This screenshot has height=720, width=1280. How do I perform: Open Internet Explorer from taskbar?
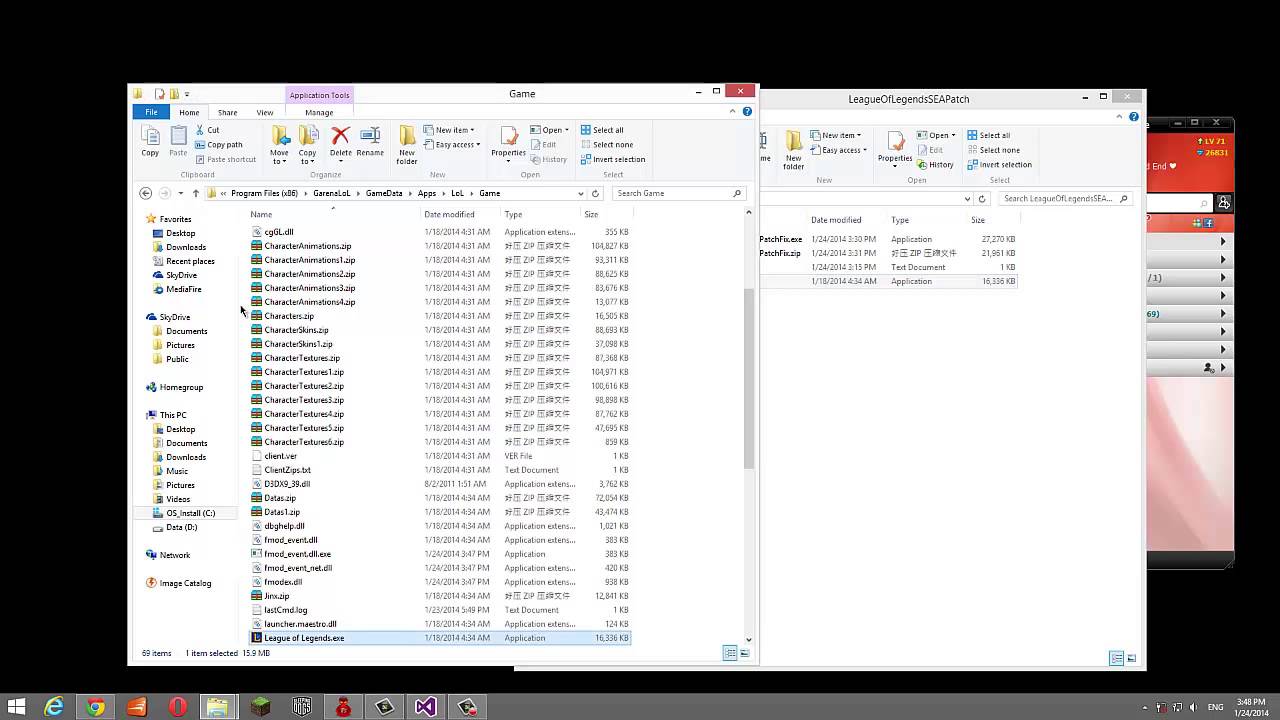(x=54, y=707)
